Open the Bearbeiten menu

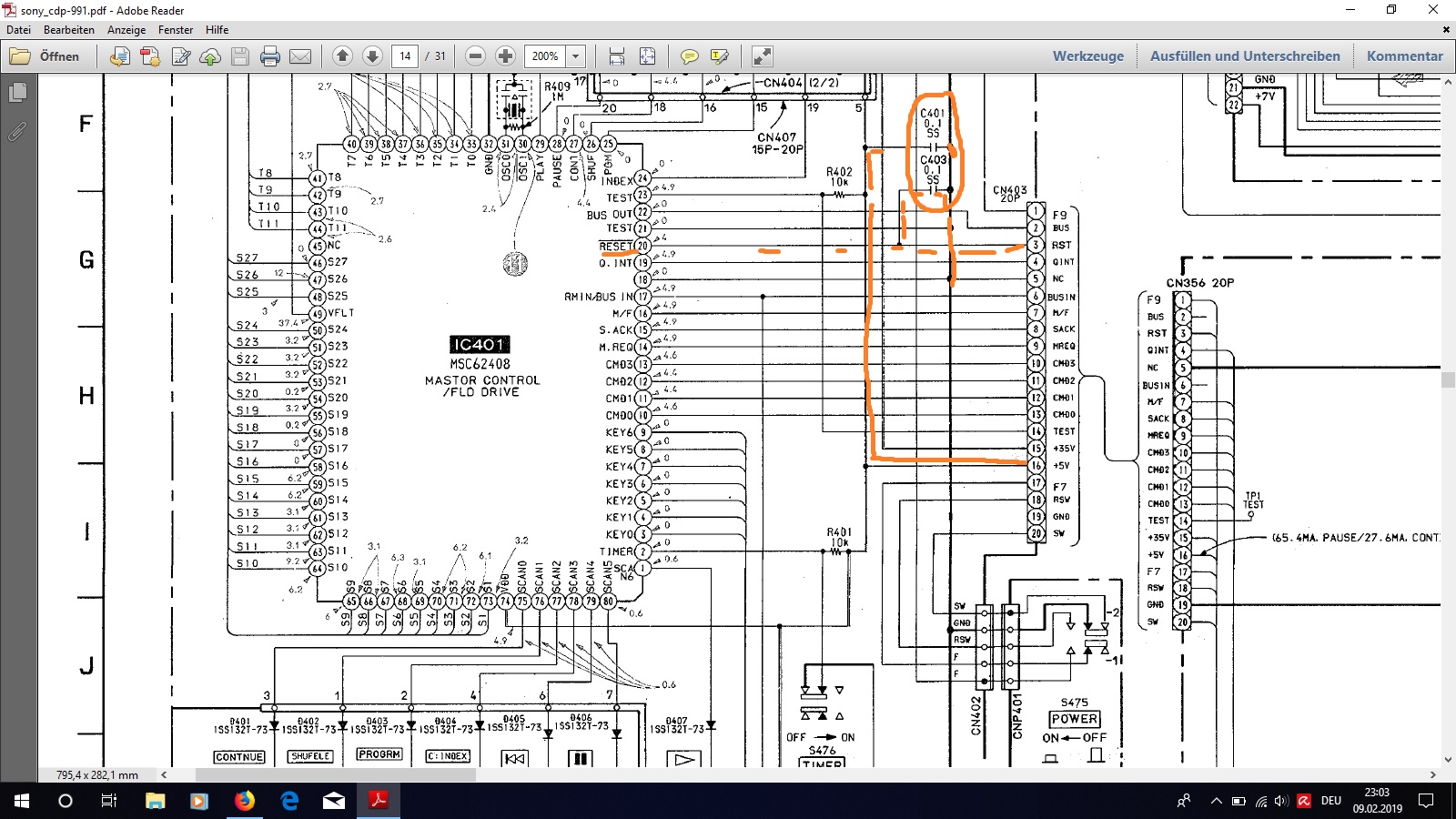(69, 30)
